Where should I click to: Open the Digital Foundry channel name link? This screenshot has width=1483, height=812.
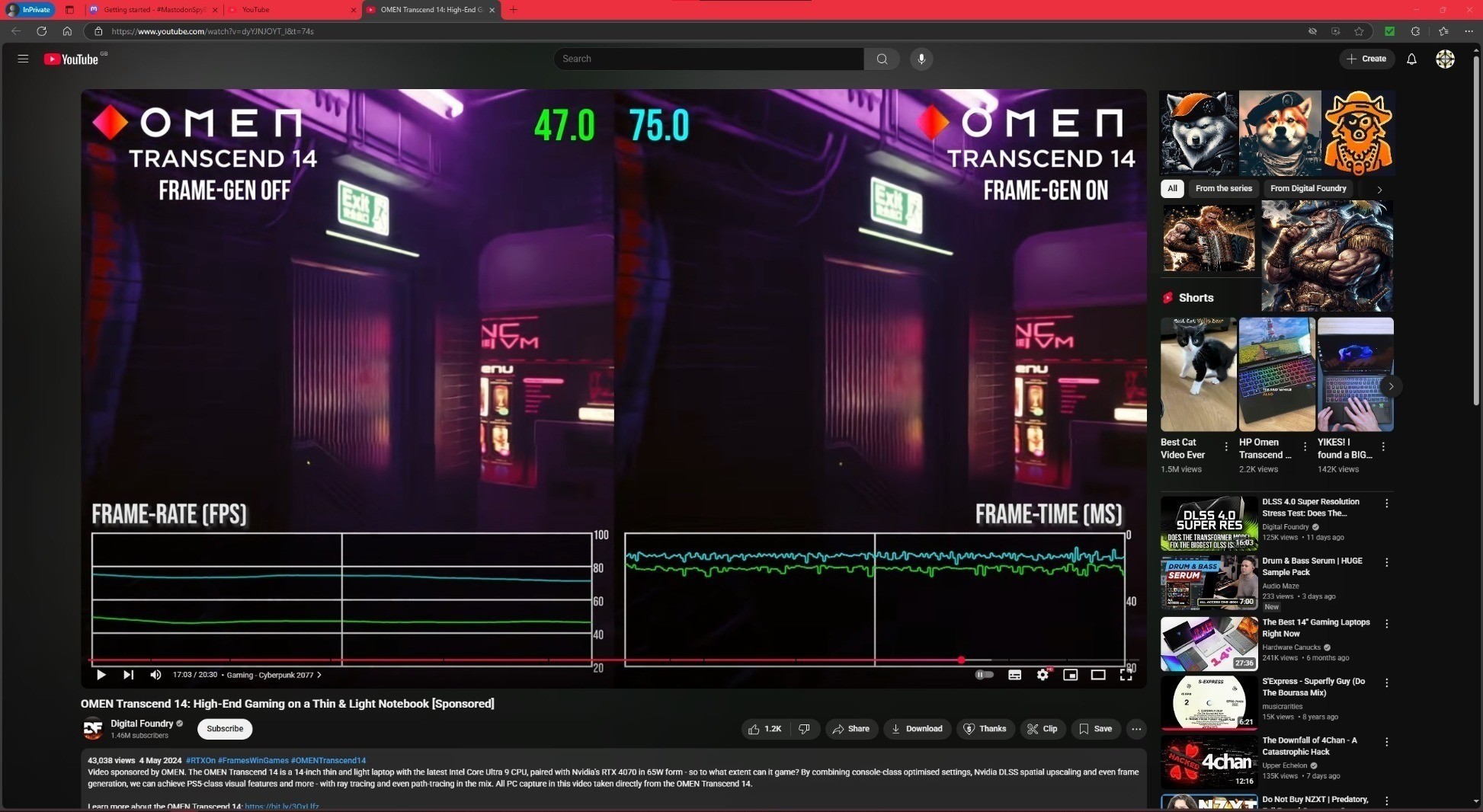(x=142, y=724)
